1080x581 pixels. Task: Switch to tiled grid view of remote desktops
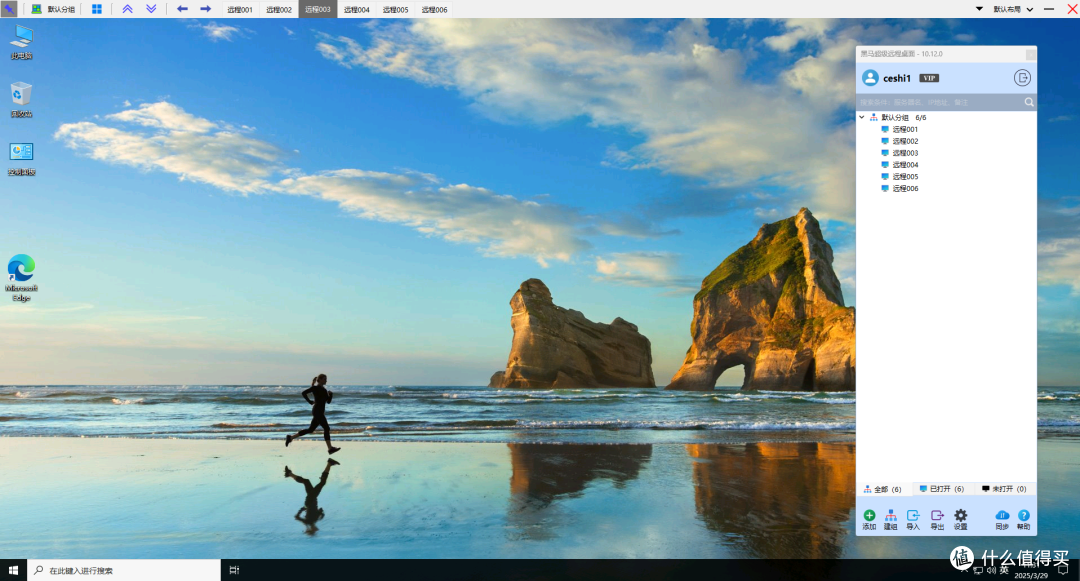(x=97, y=9)
